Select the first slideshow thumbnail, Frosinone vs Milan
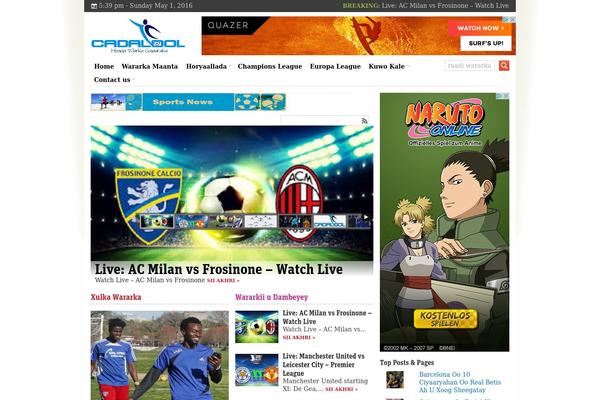 click(x=157, y=221)
